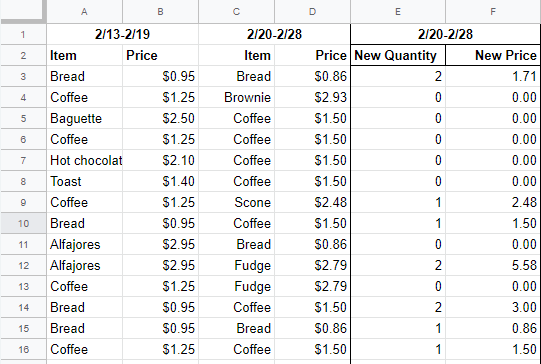This screenshot has width=541, height=364.
Task: Click the Toast cell in row 8
Action: [x=85, y=181]
